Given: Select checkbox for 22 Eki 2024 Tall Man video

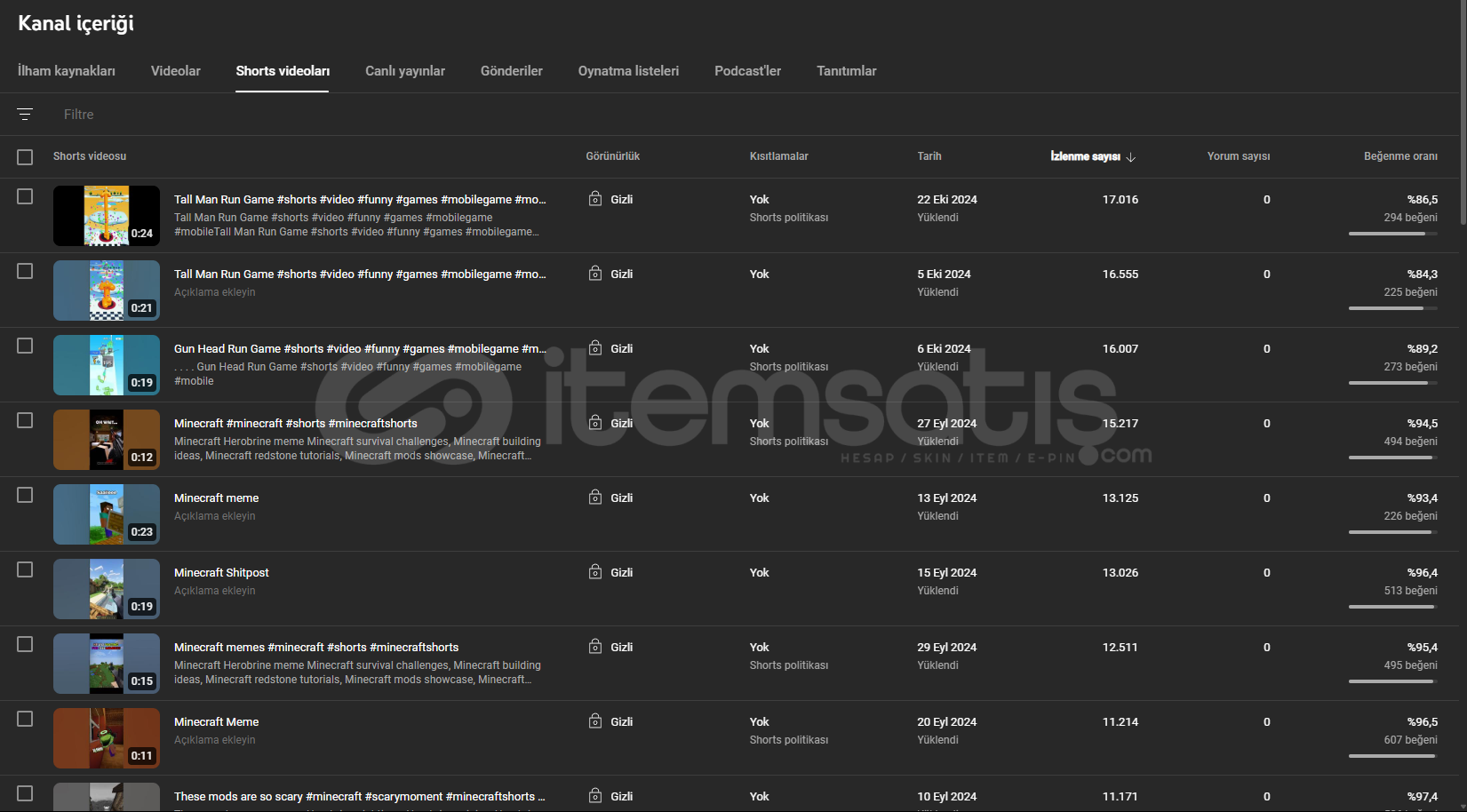Looking at the screenshot, I should click(25, 196).
